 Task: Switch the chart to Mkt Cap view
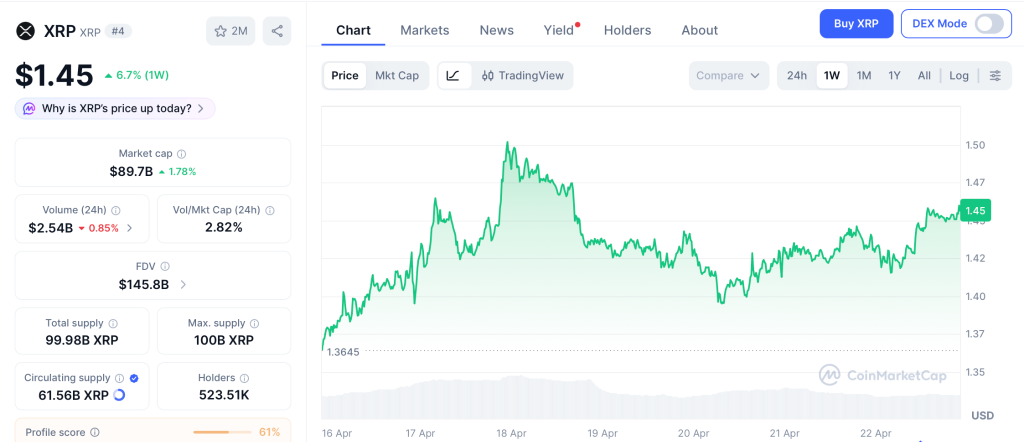tap(397, 75)
